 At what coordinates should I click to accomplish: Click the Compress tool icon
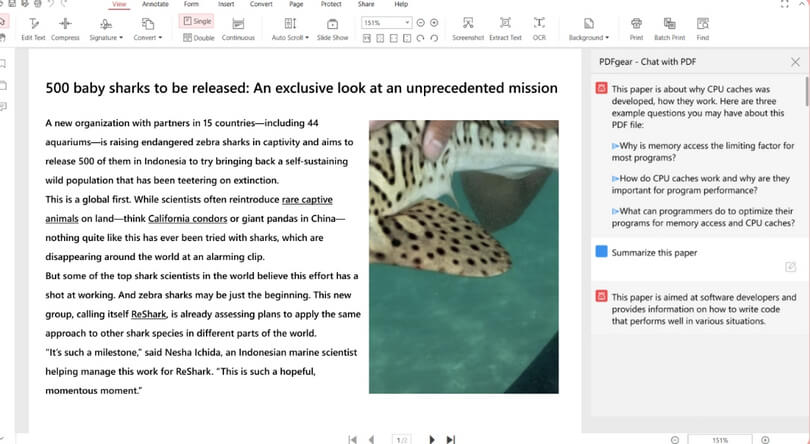tap(65, 23)
